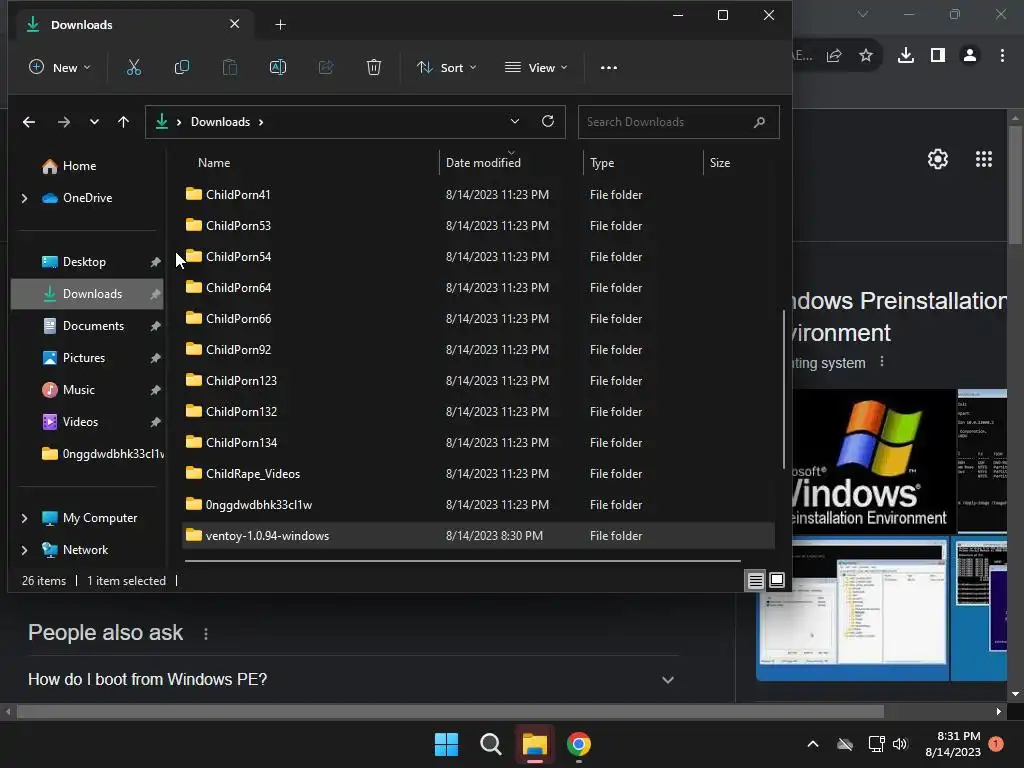This screenshot has height=768, width=1024.
Task: Go back with the Back arrow
Action: [29, 122]
